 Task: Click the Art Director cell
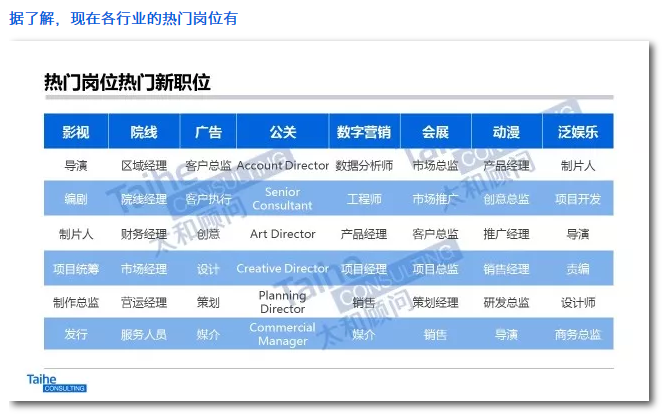click(x=282, y=234)
